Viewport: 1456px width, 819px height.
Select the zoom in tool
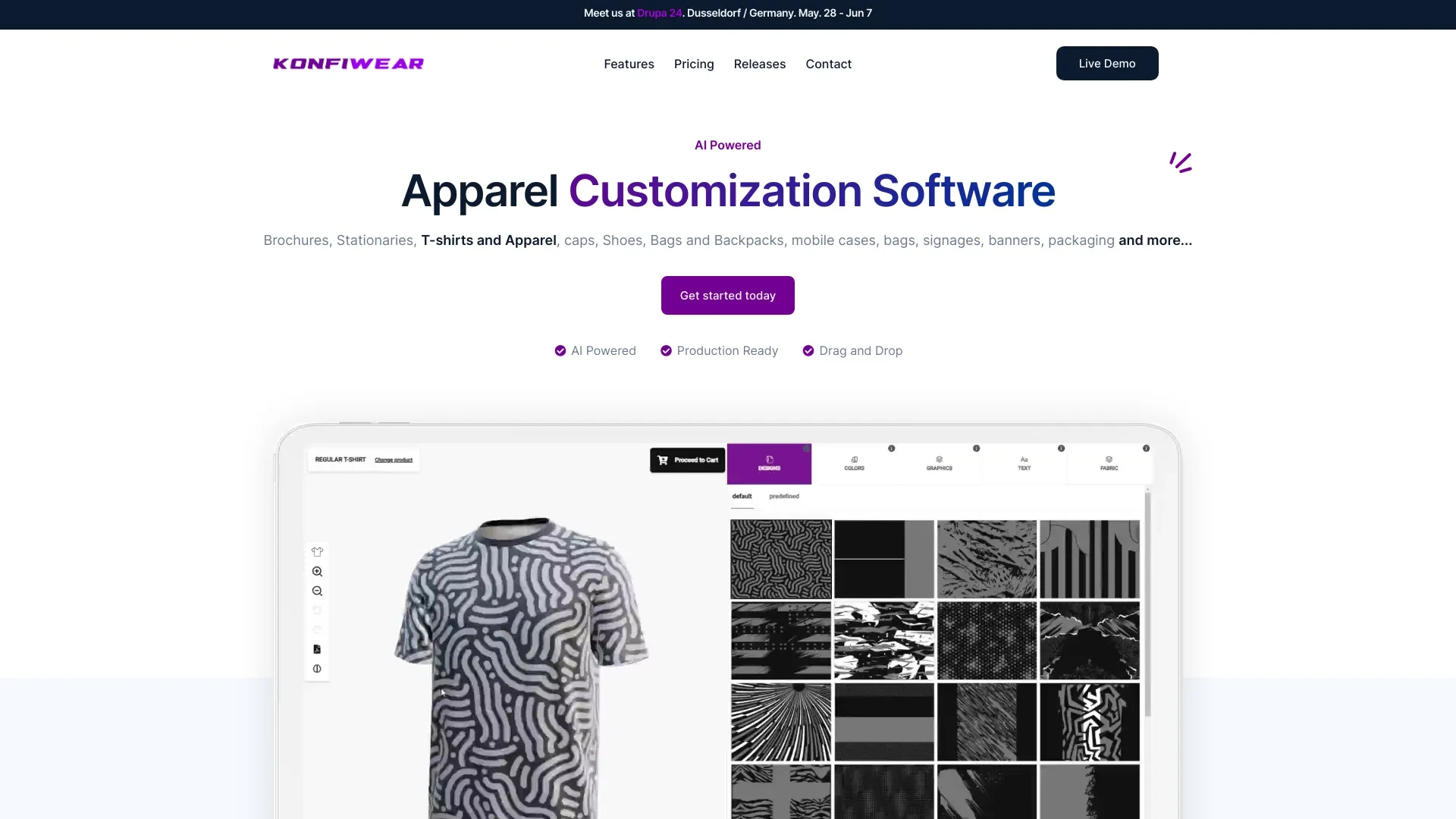tap(317, 571)
